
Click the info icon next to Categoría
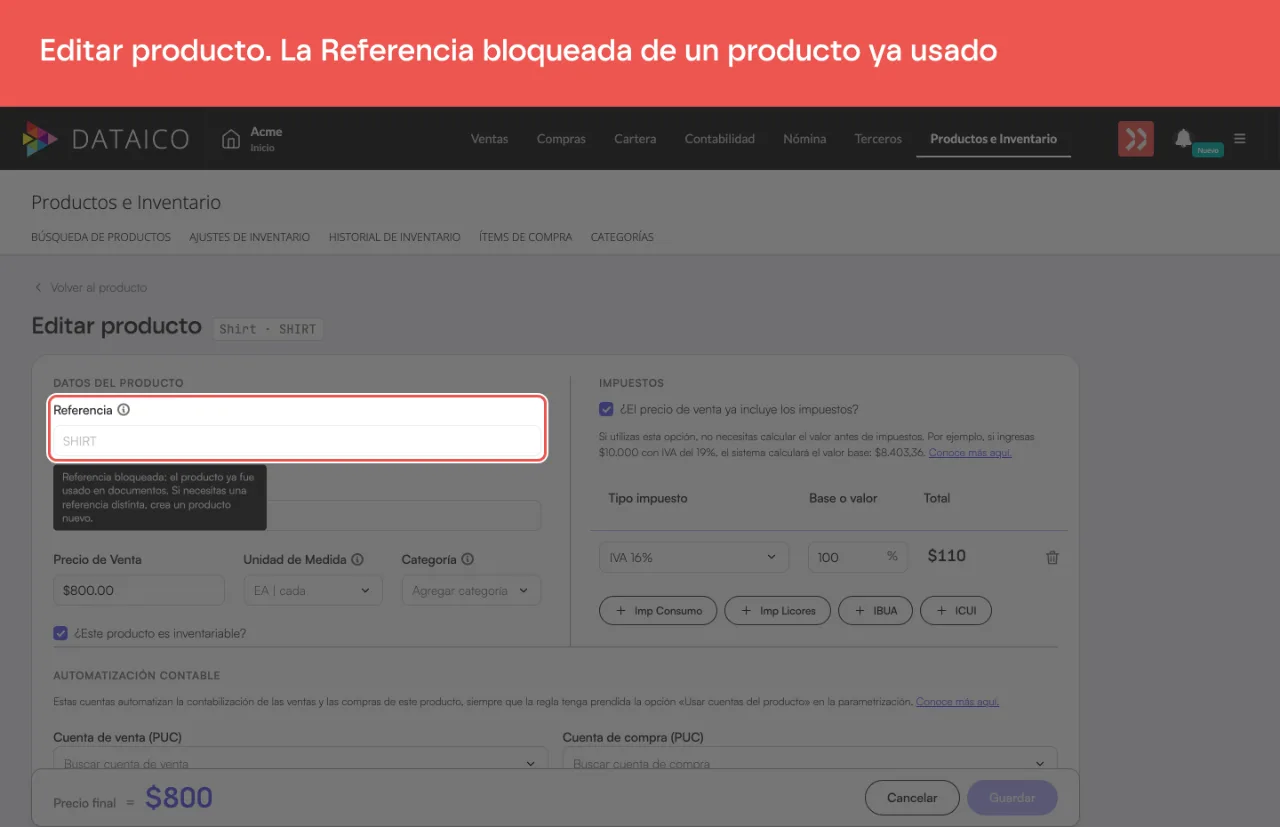(x=467, y=560)
